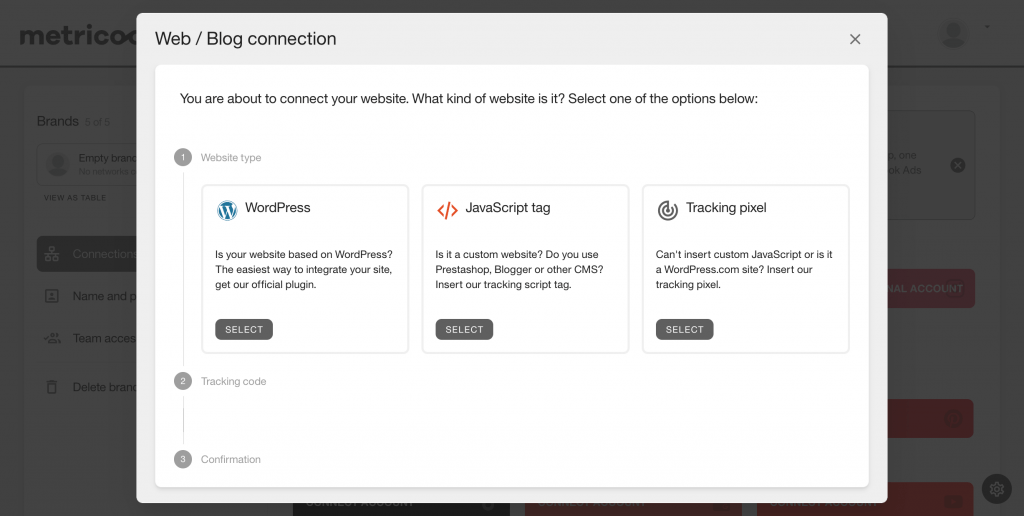
Task: Click the Delete brand trash icon
Action: 52,387
